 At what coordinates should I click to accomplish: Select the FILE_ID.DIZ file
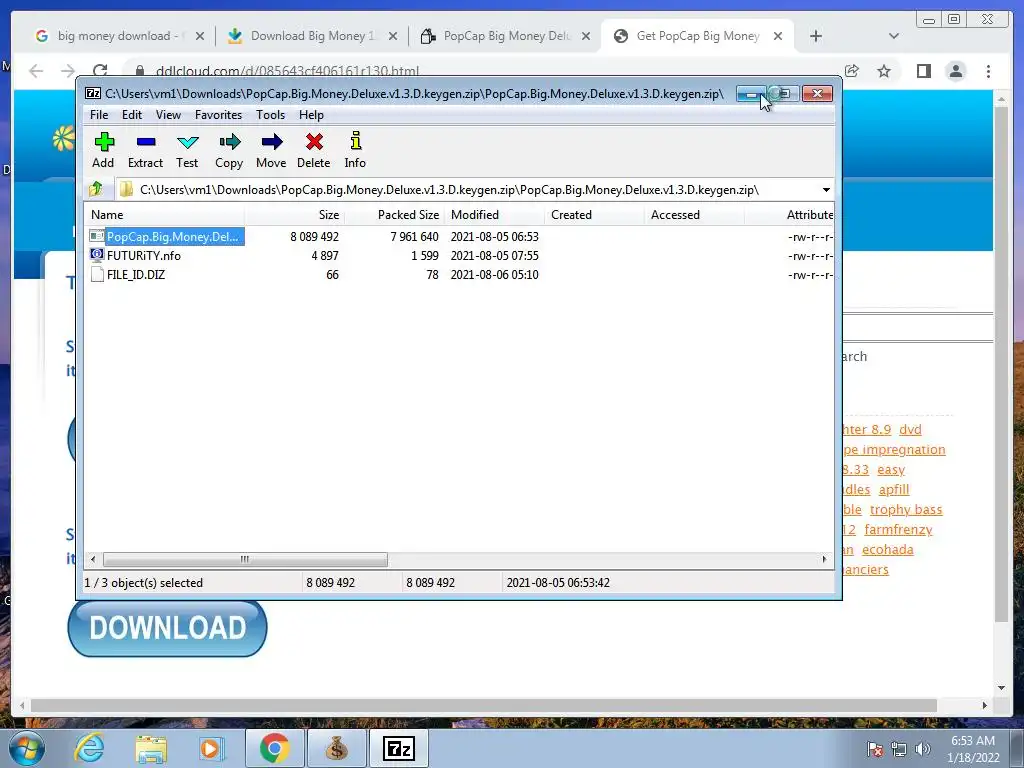(136, 274)
